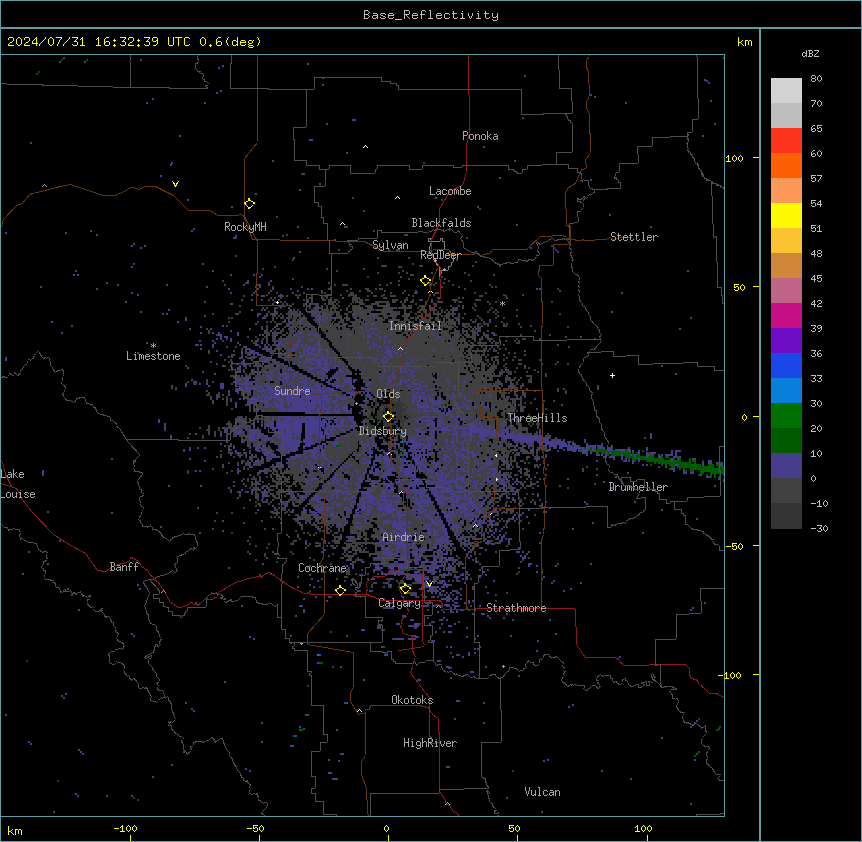
Task: Click the Sylvan label
Action: click(390, 245)
